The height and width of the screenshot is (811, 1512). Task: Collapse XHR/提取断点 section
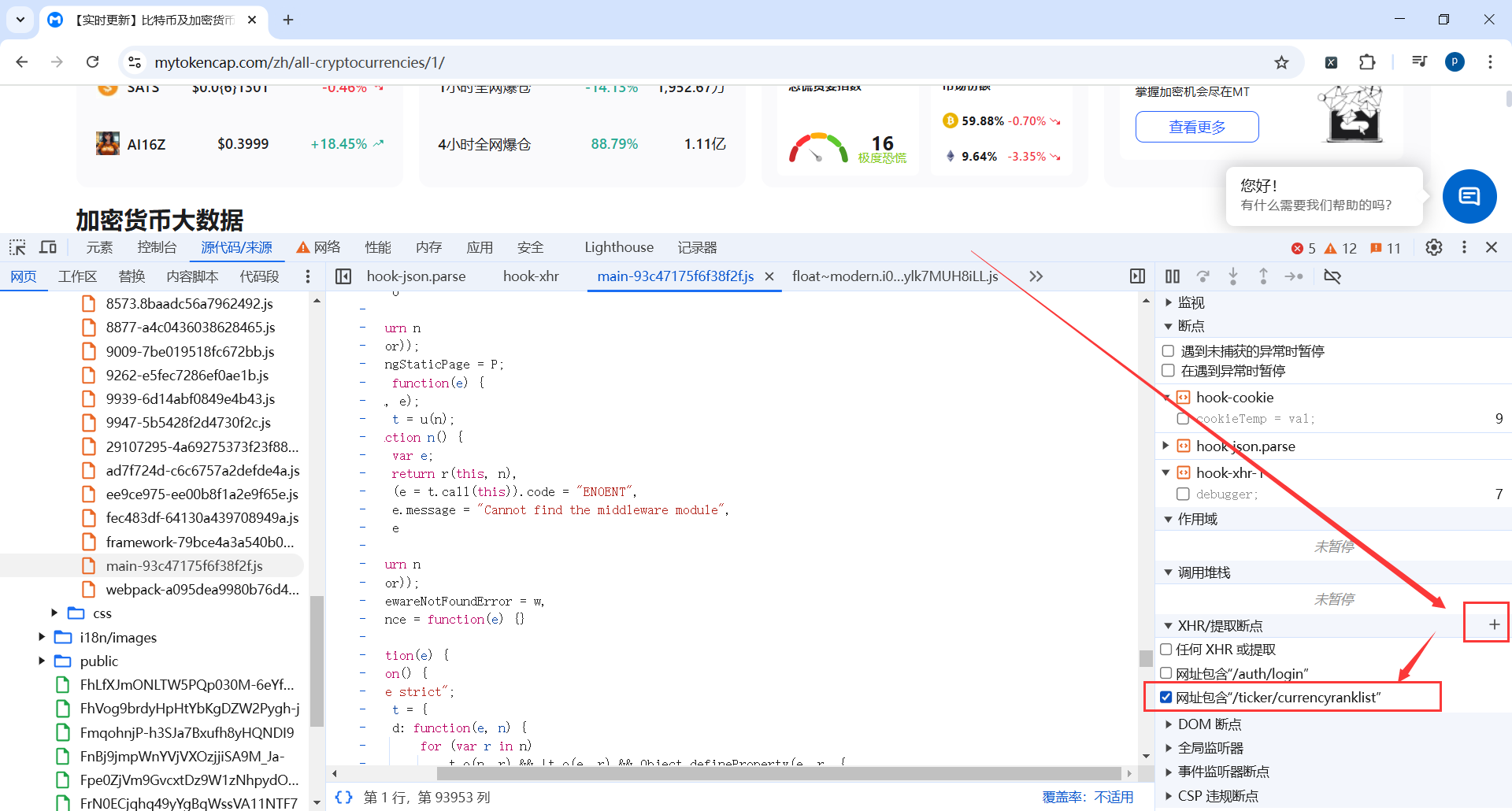coord(1169,626)
